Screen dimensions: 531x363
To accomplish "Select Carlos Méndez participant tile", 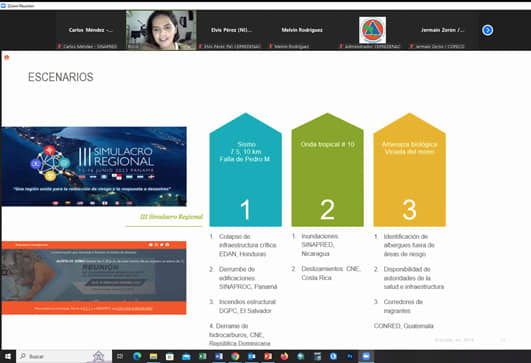I will click(91, 30).
